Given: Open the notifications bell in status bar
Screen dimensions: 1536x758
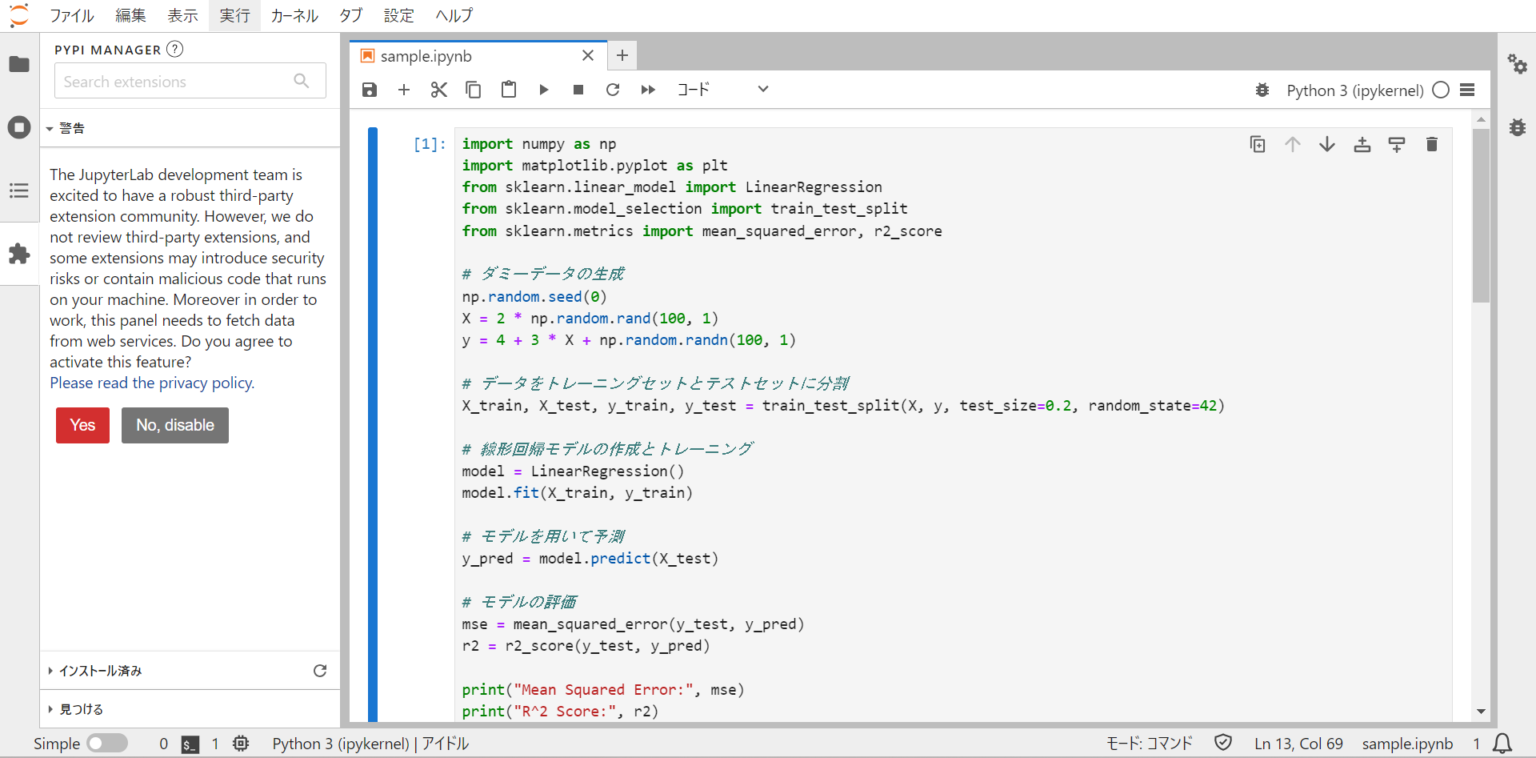Looking at the screenshot, I should click(x=1500, y=743).
